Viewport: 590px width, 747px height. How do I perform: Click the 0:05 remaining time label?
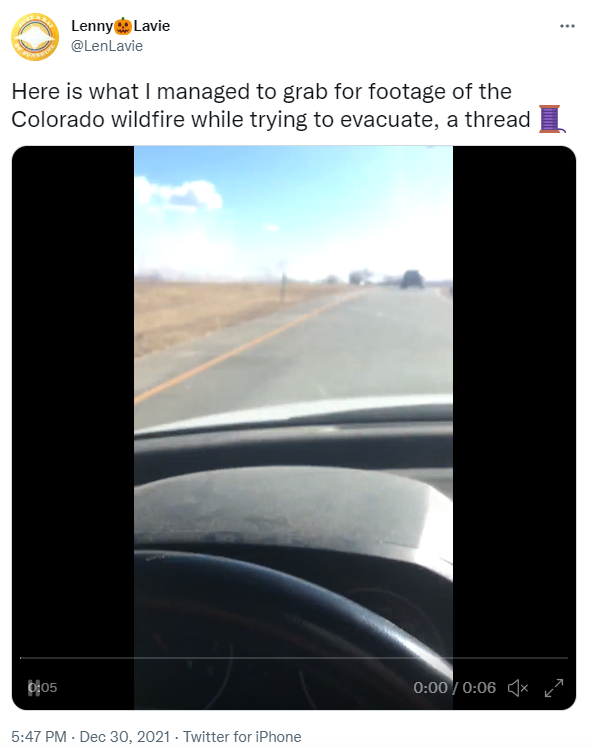43,687
